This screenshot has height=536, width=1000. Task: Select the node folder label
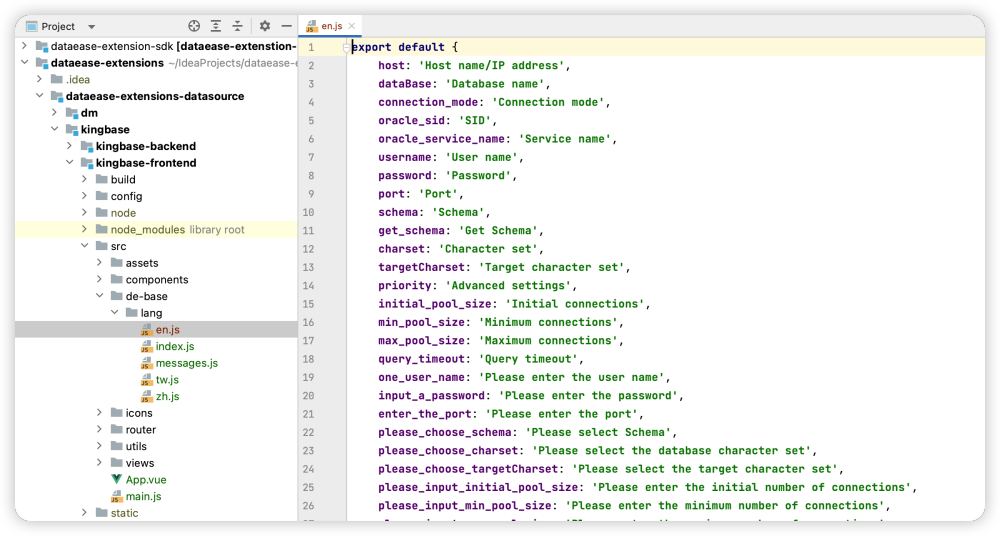tap(123, 212)
